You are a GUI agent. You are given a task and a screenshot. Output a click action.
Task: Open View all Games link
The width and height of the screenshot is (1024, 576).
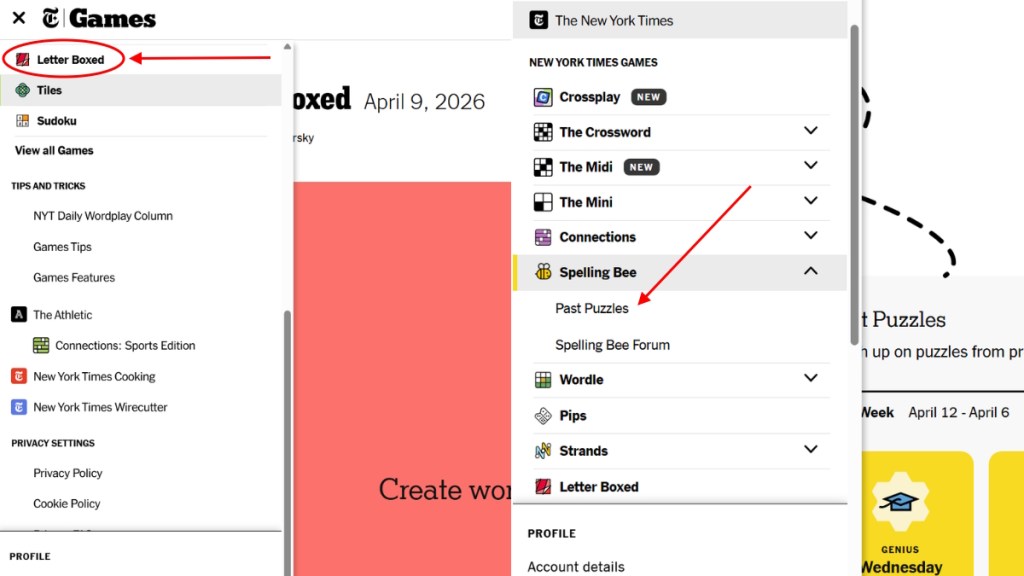coord(54,150)
